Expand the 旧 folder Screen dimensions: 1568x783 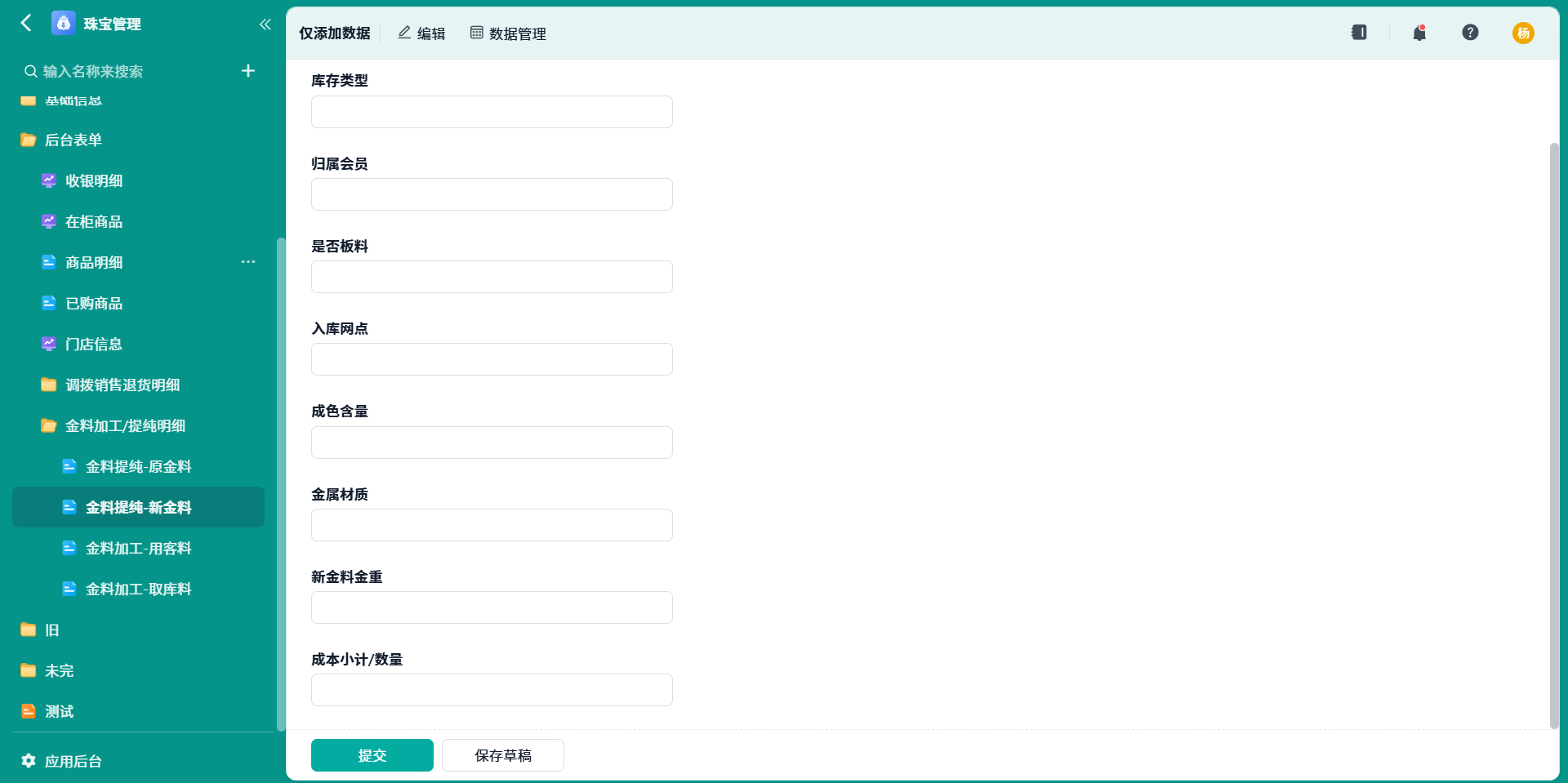[x=29, y=630]
